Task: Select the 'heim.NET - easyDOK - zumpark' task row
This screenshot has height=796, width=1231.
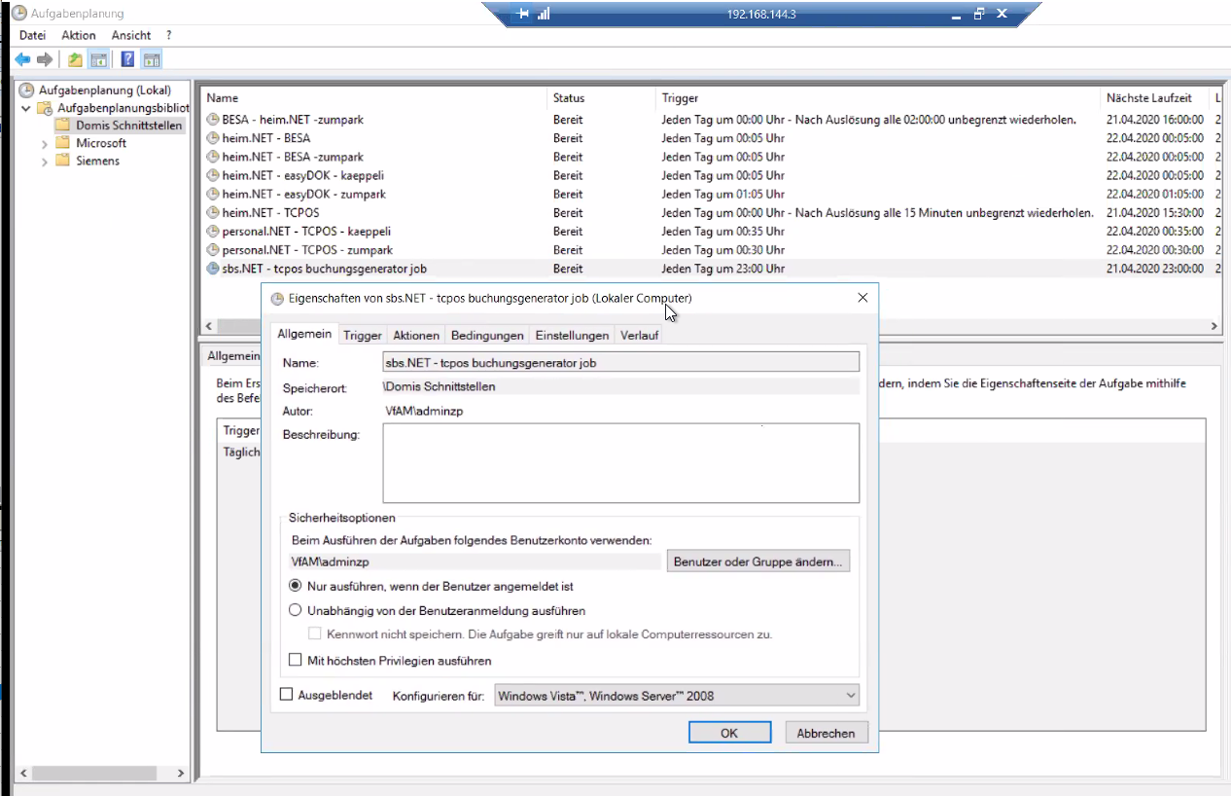Action: (710, 194)
